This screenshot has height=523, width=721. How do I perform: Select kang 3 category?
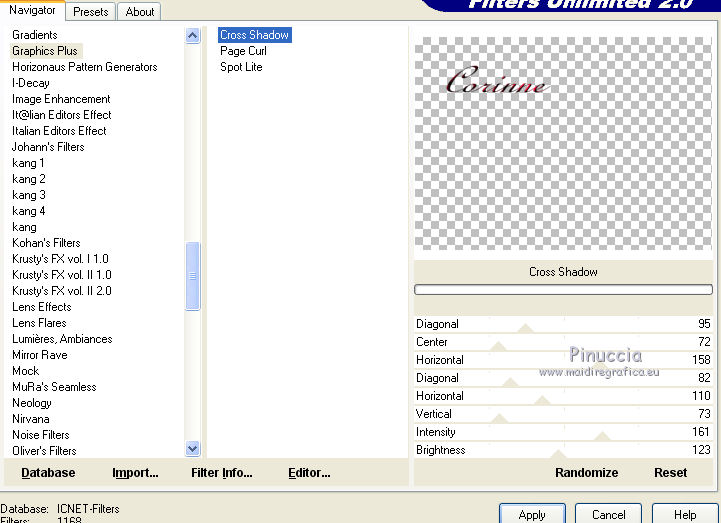click(x=29, y=195)
